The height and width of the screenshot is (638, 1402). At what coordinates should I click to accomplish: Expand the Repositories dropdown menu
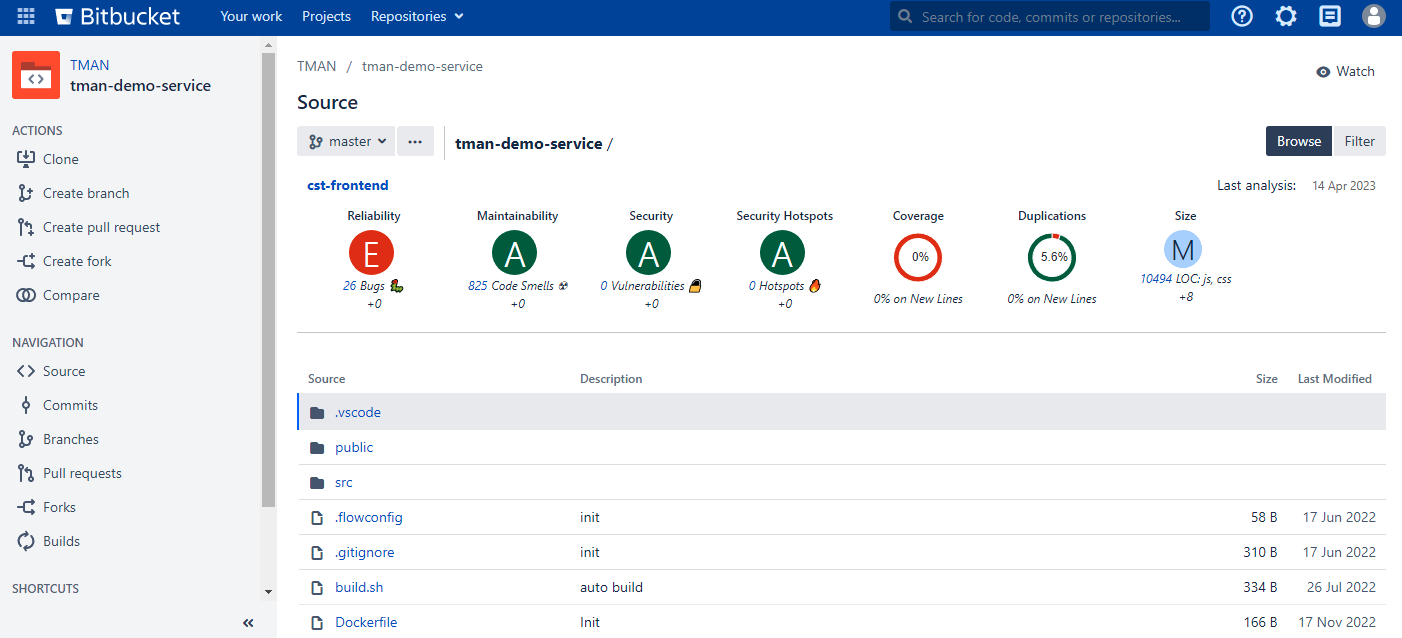pos(417,16)
